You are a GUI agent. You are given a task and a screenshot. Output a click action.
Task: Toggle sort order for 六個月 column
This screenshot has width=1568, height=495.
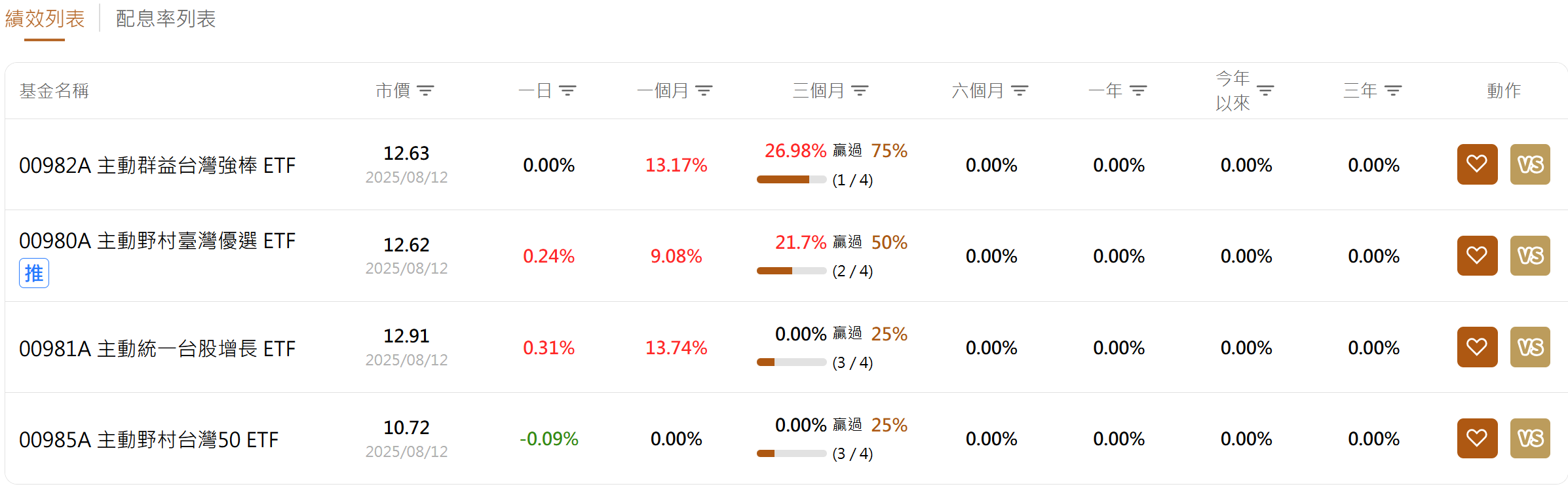click(x=1020, y=90)
